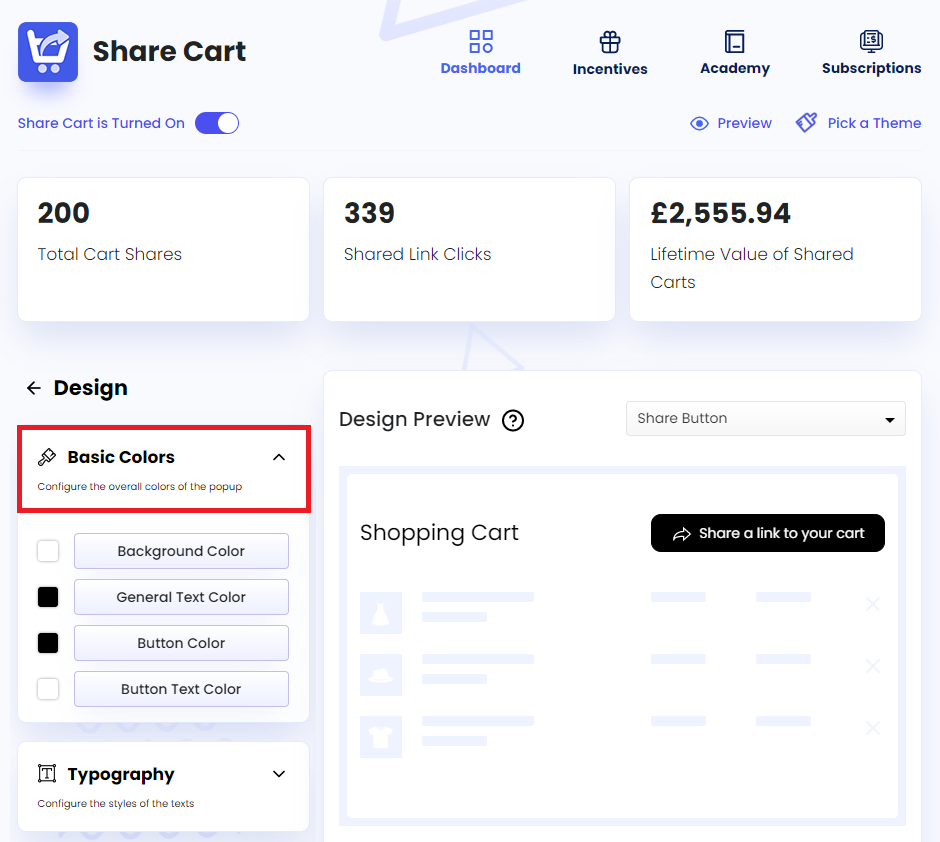Open the Background Color setting
This screenshot has width=940, height=842.
(181, 551)
